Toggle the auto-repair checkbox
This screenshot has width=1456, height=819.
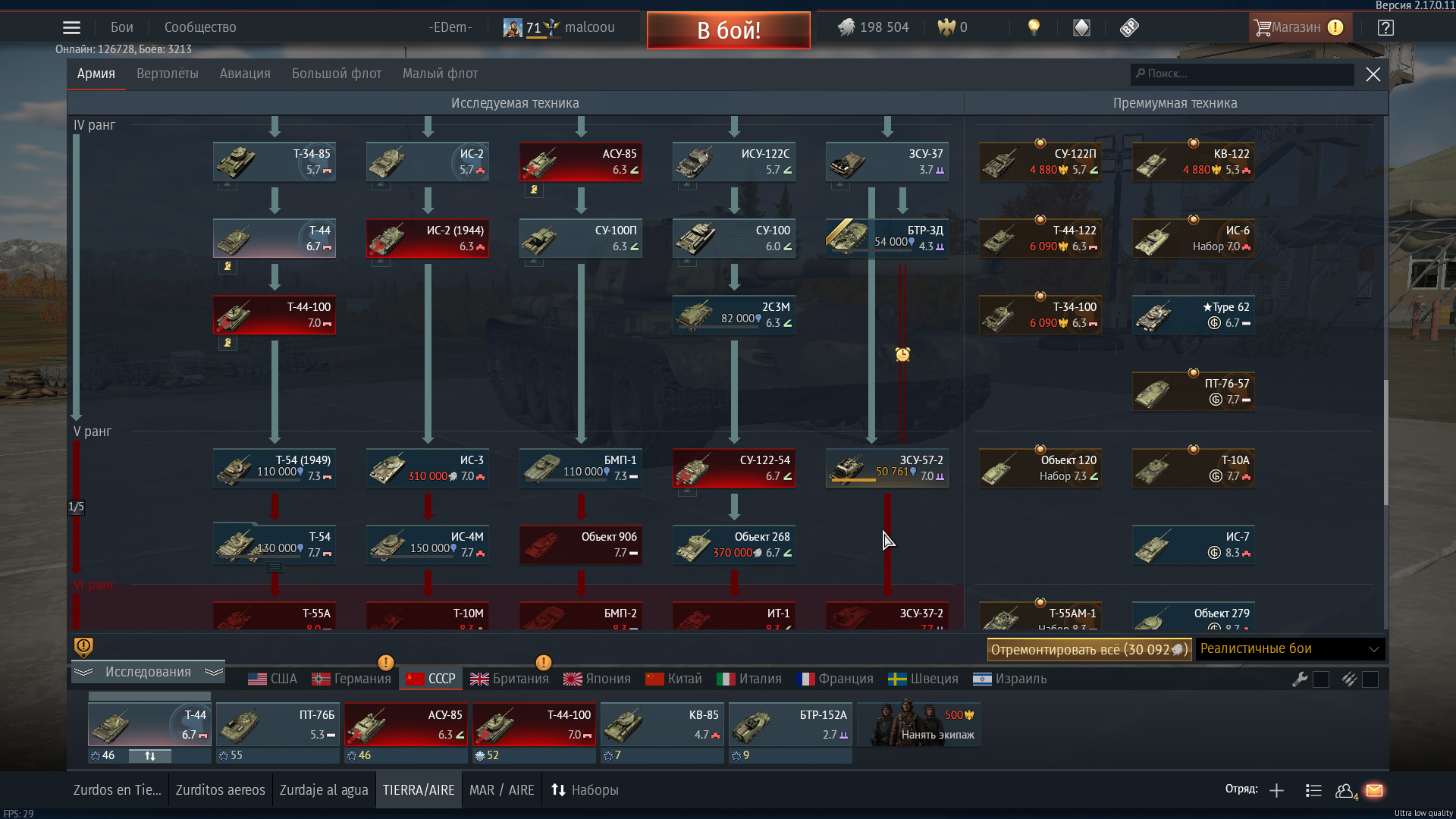click(1321, 679)
